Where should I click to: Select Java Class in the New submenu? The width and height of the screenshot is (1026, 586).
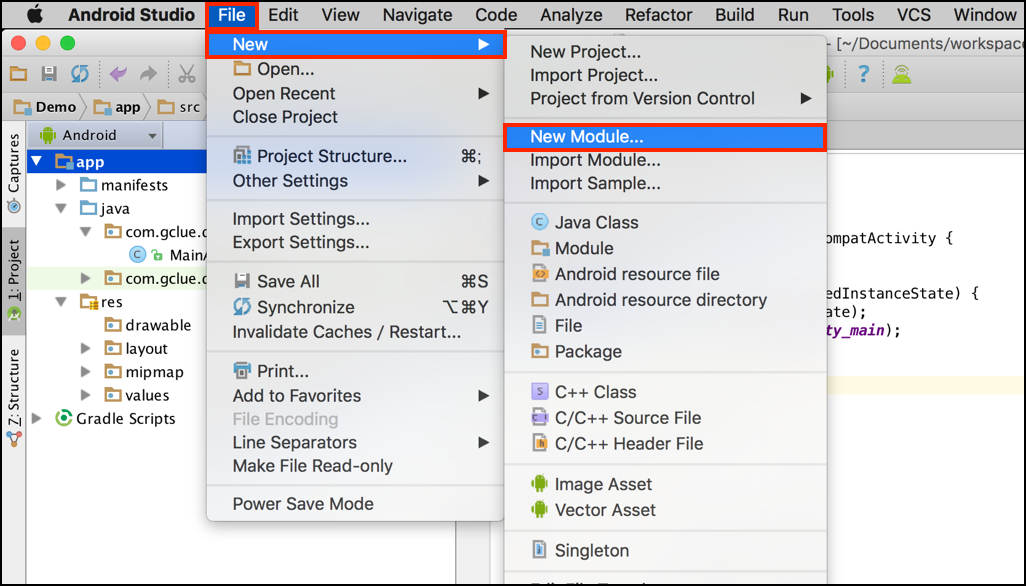[596, 223]
